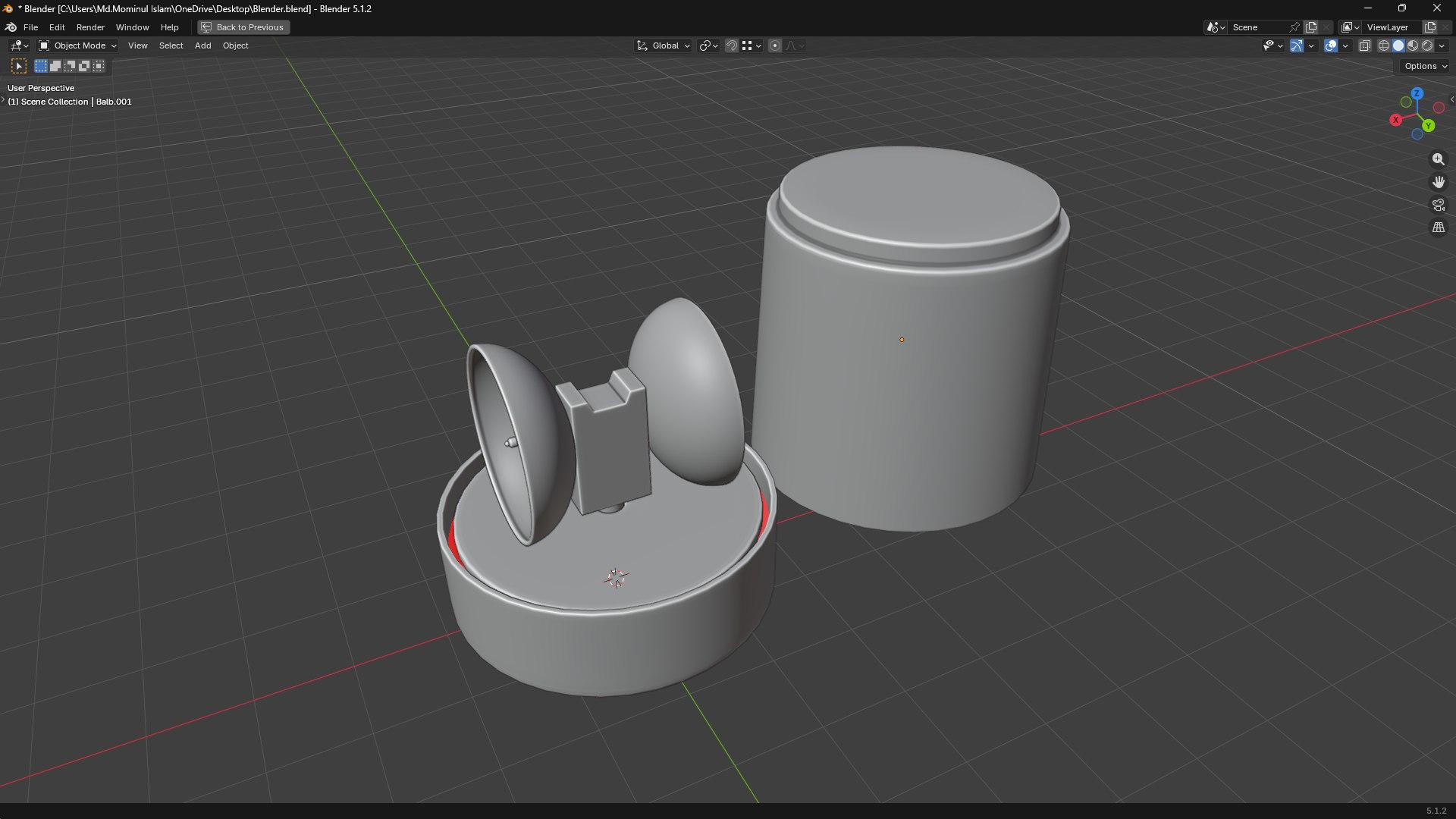Click the zoom view magnifier icon
Screen dimensions: 1456x819
(x=1438, y=159)
